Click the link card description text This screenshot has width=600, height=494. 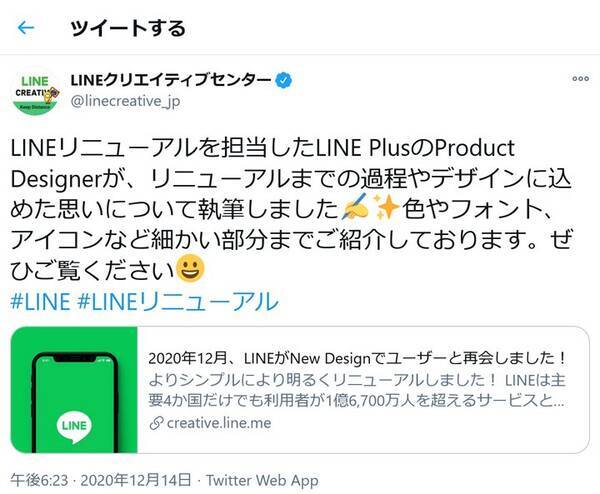[x=357, y=390]
